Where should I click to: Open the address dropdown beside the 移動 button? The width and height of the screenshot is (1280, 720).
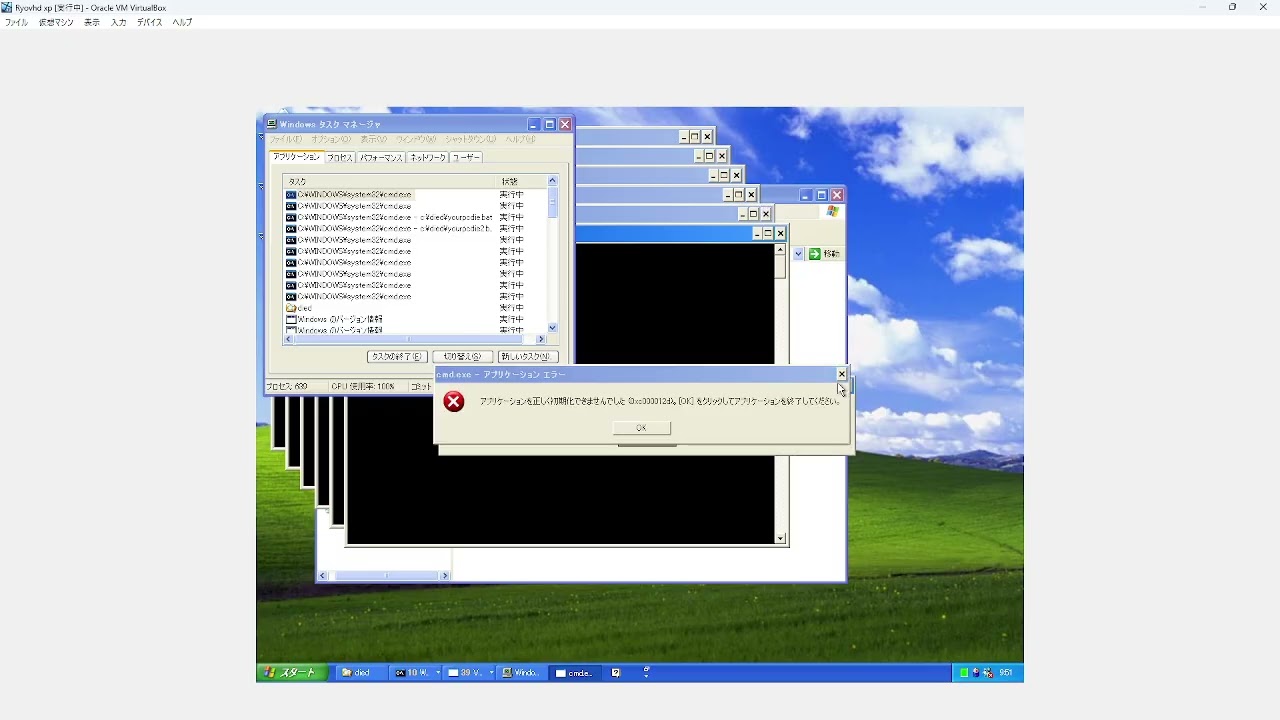(x=799, y=254)
